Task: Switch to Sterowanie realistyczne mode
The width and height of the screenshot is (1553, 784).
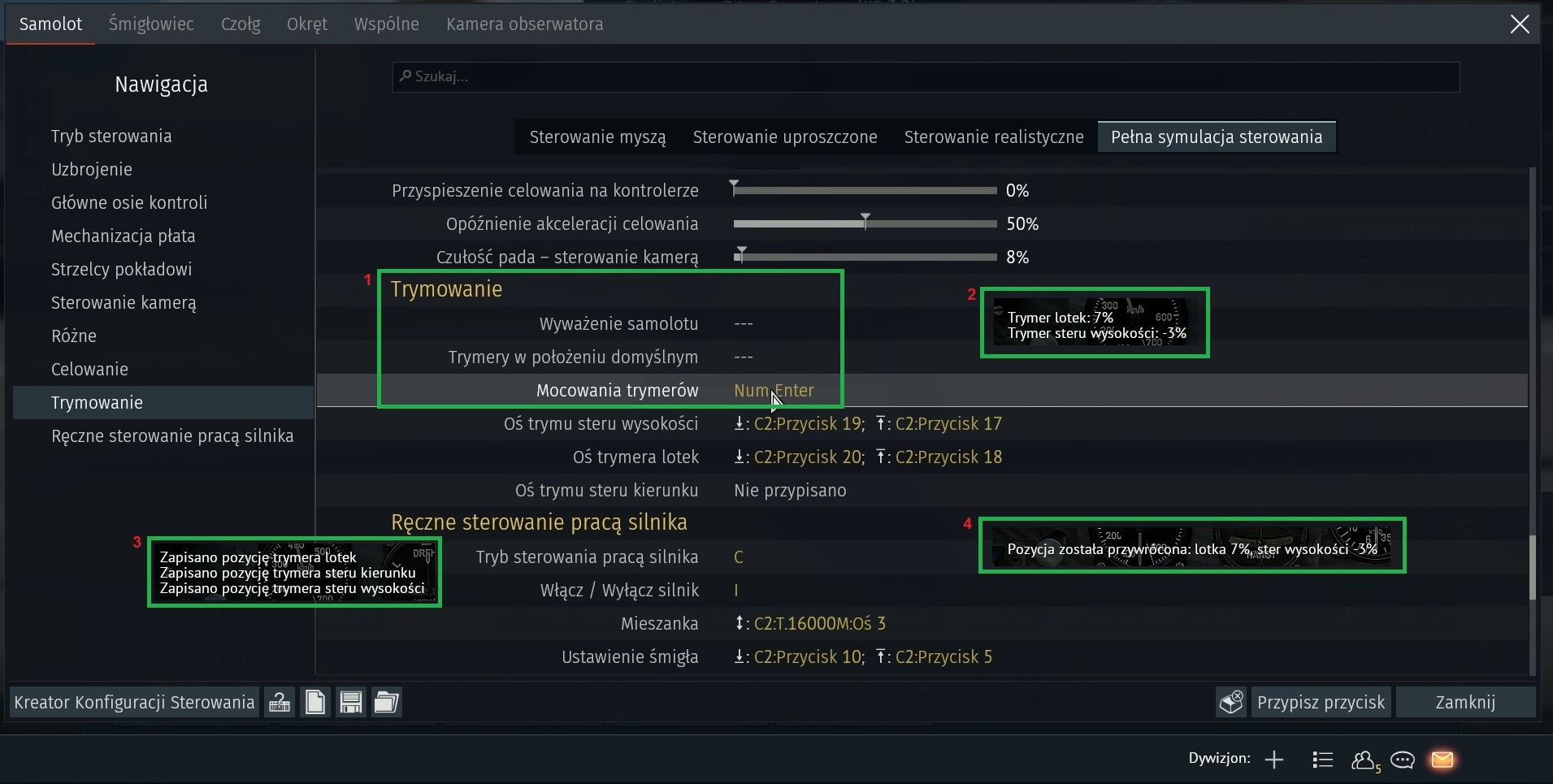Action: pos(993,137)
